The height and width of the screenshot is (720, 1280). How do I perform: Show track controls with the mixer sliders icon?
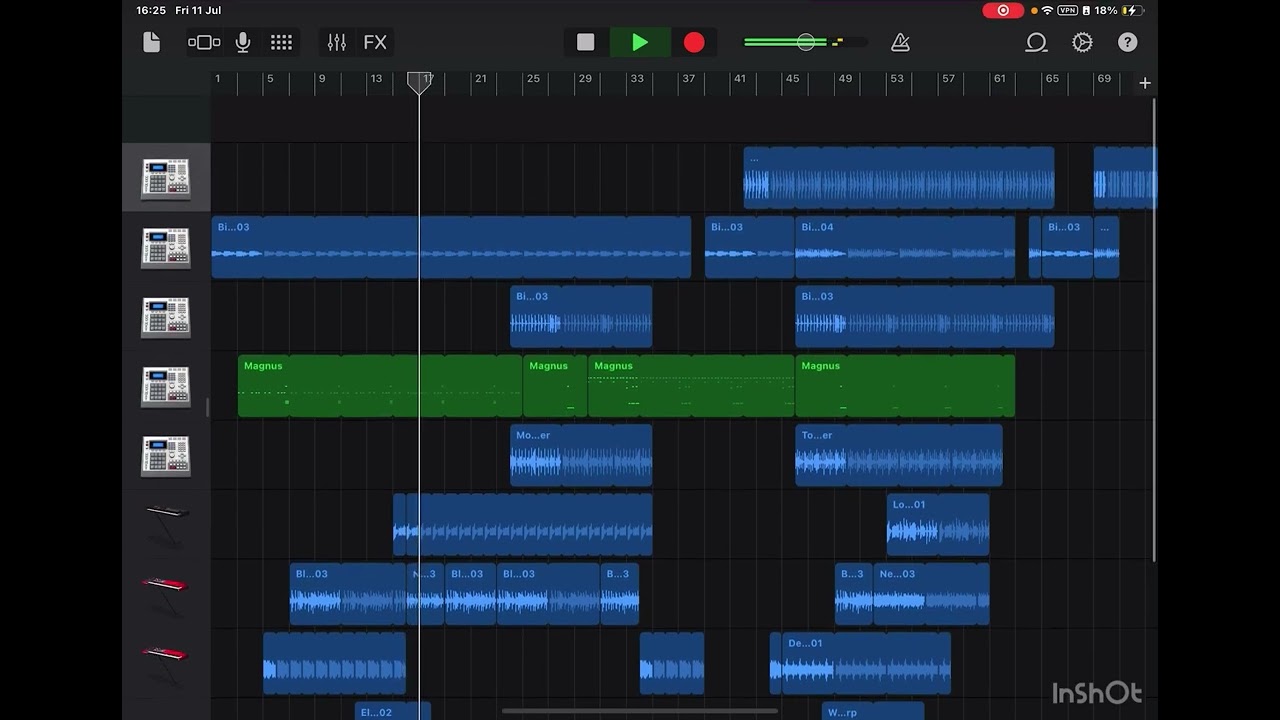(x=337, y=42)
